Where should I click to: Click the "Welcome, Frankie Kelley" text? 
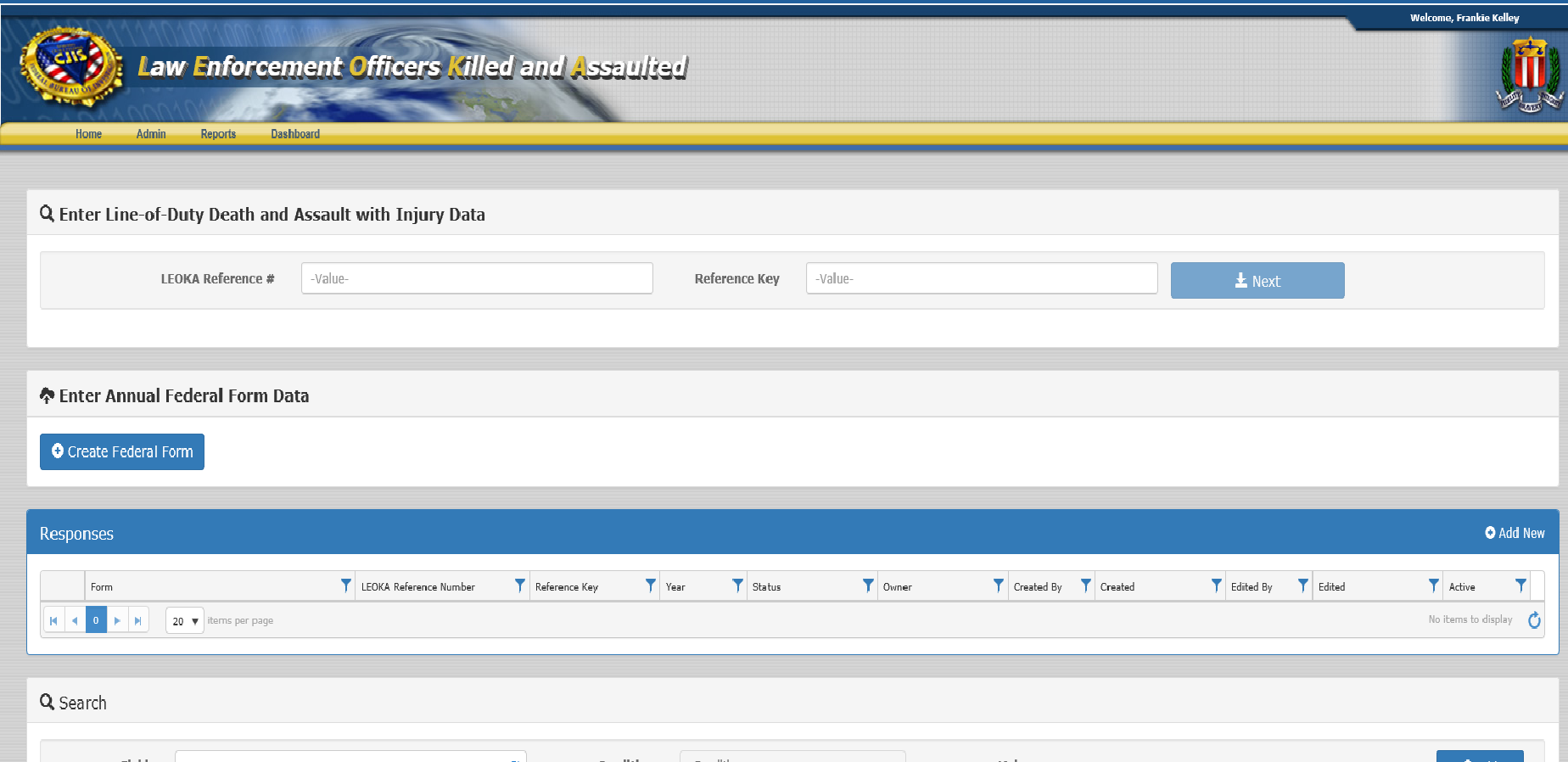1464,18
